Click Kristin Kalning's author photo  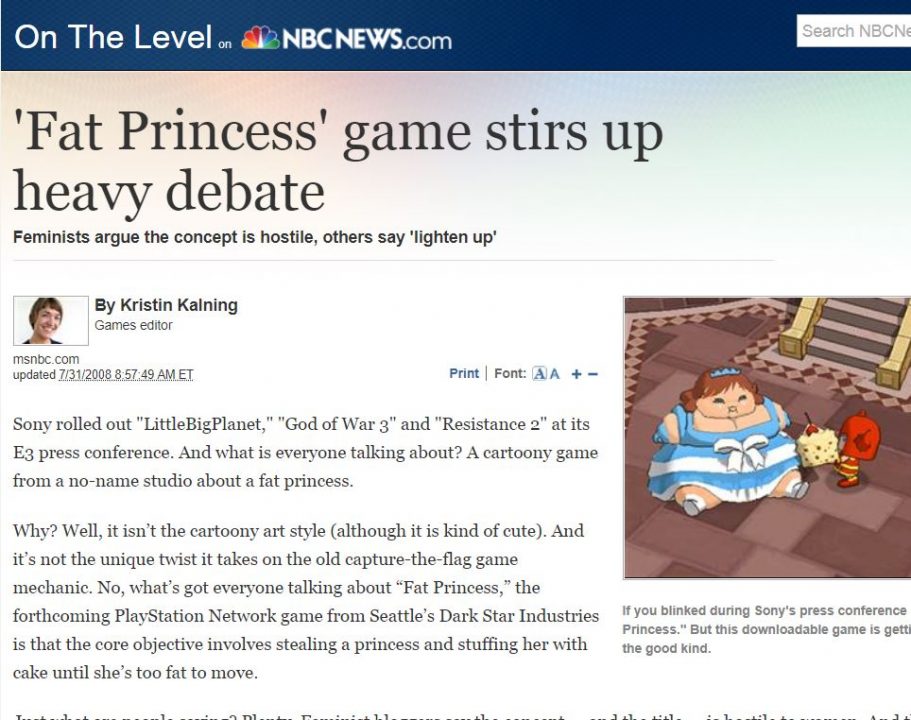[51, 321]
